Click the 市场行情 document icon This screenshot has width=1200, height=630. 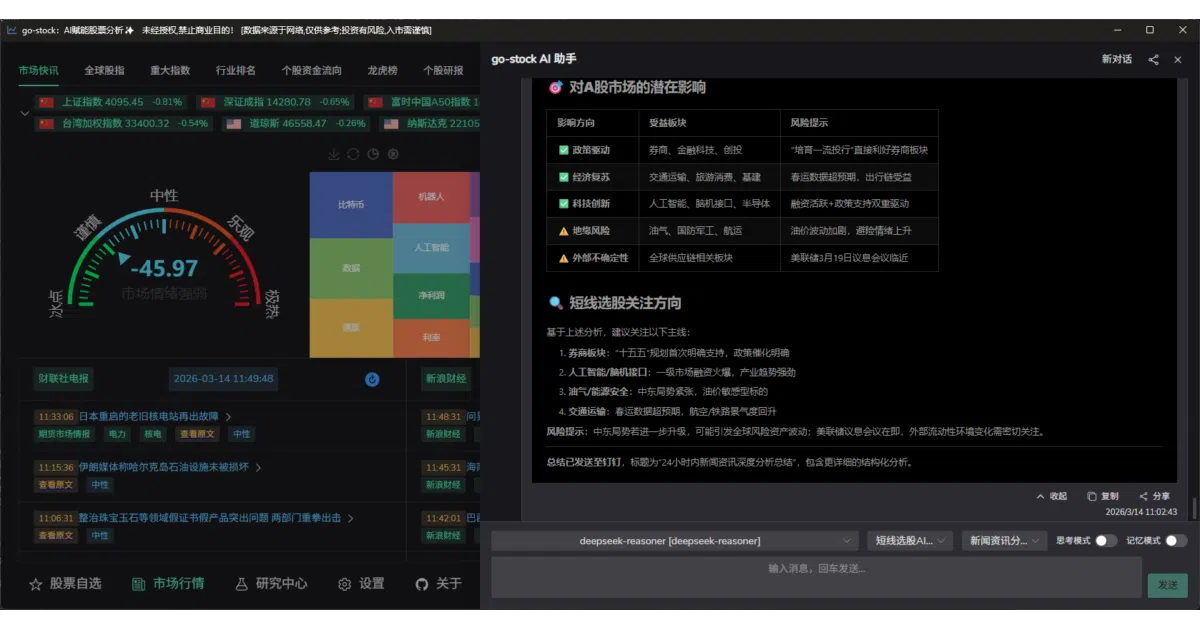(139, 584)
